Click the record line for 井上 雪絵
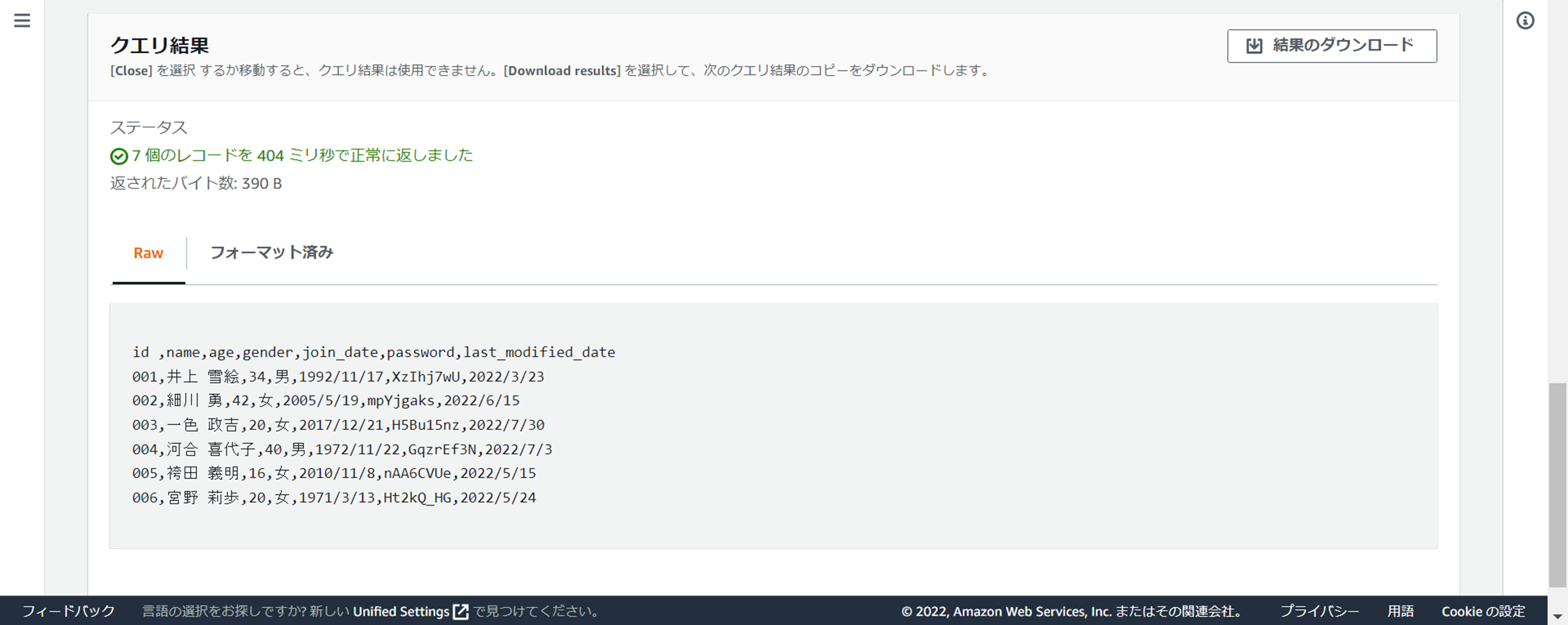 tap(338, 377)
